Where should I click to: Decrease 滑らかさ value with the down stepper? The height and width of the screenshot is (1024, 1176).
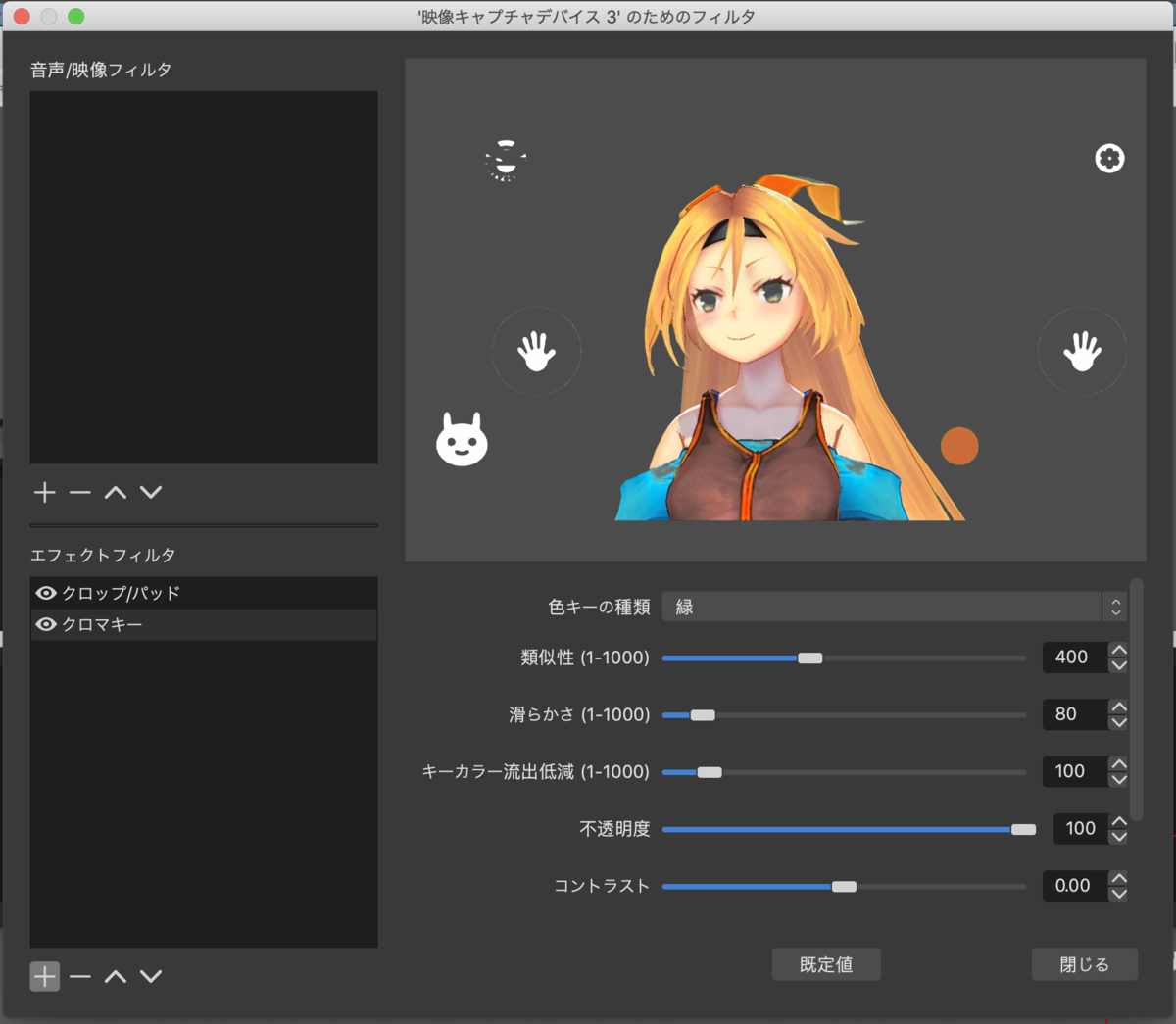coord(1118,722)
